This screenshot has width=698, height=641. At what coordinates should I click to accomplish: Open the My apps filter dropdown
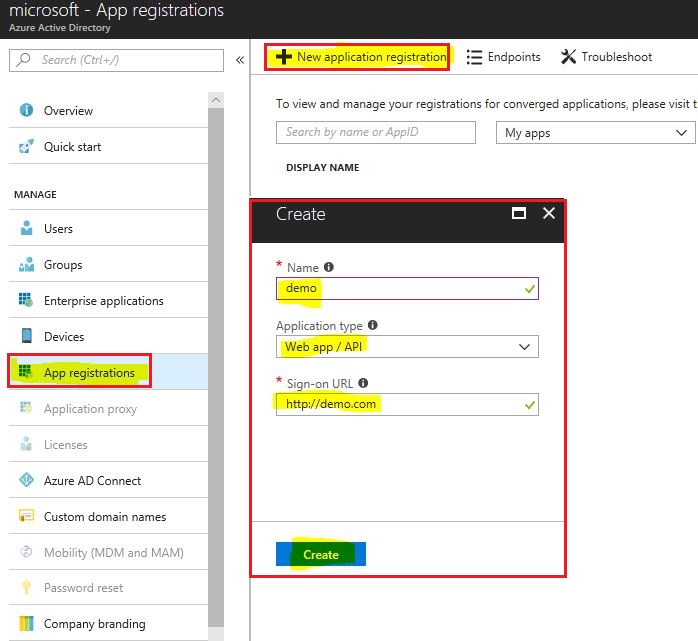(x=595, y=133)
